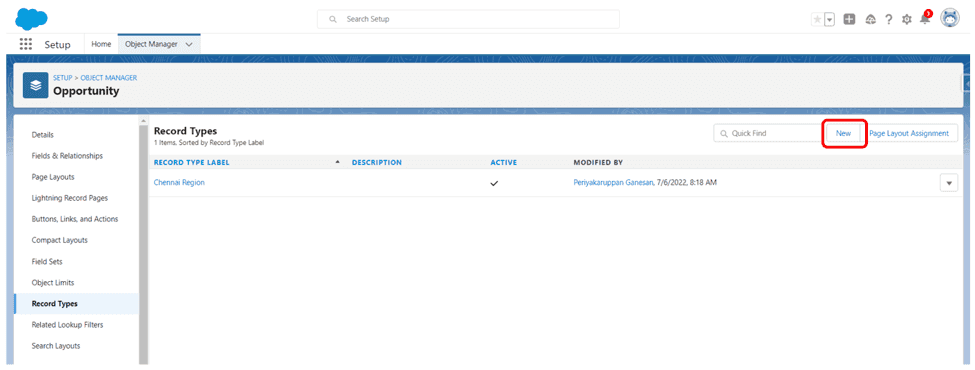Follow the SETUP breadcrumb link

click(63, 78)
